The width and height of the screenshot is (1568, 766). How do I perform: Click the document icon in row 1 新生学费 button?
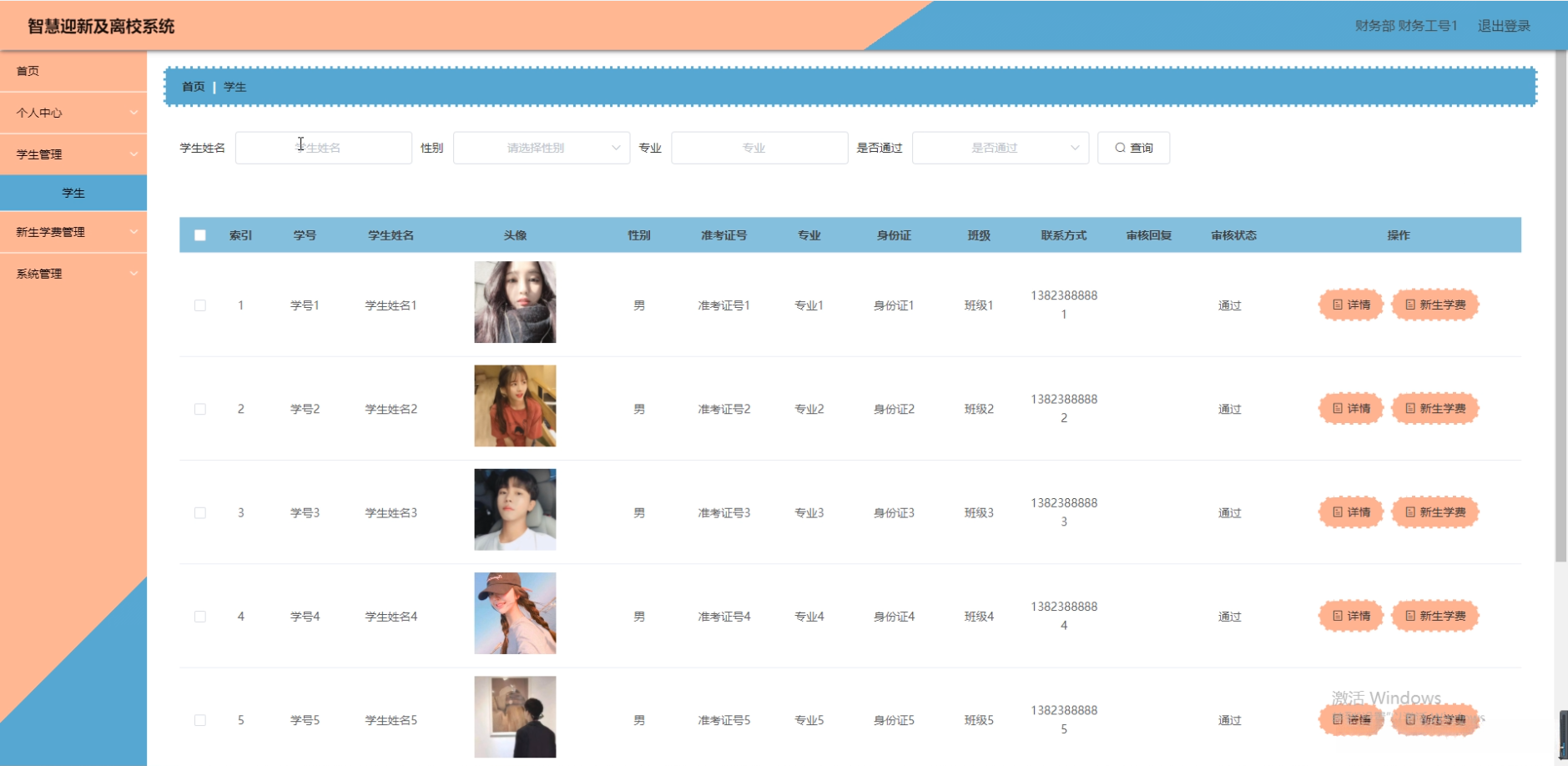click(1410, 305)
